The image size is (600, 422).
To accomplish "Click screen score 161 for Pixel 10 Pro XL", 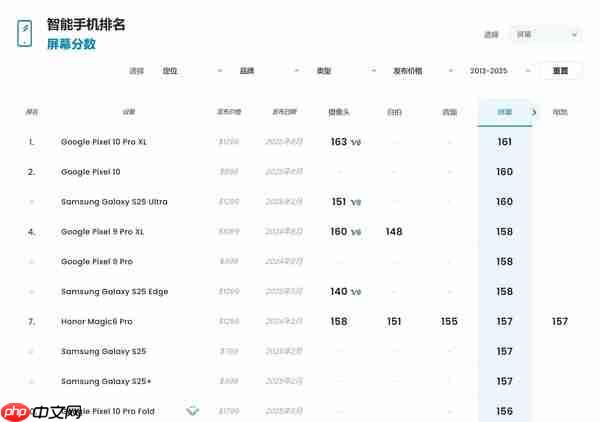I will [504, 142].
